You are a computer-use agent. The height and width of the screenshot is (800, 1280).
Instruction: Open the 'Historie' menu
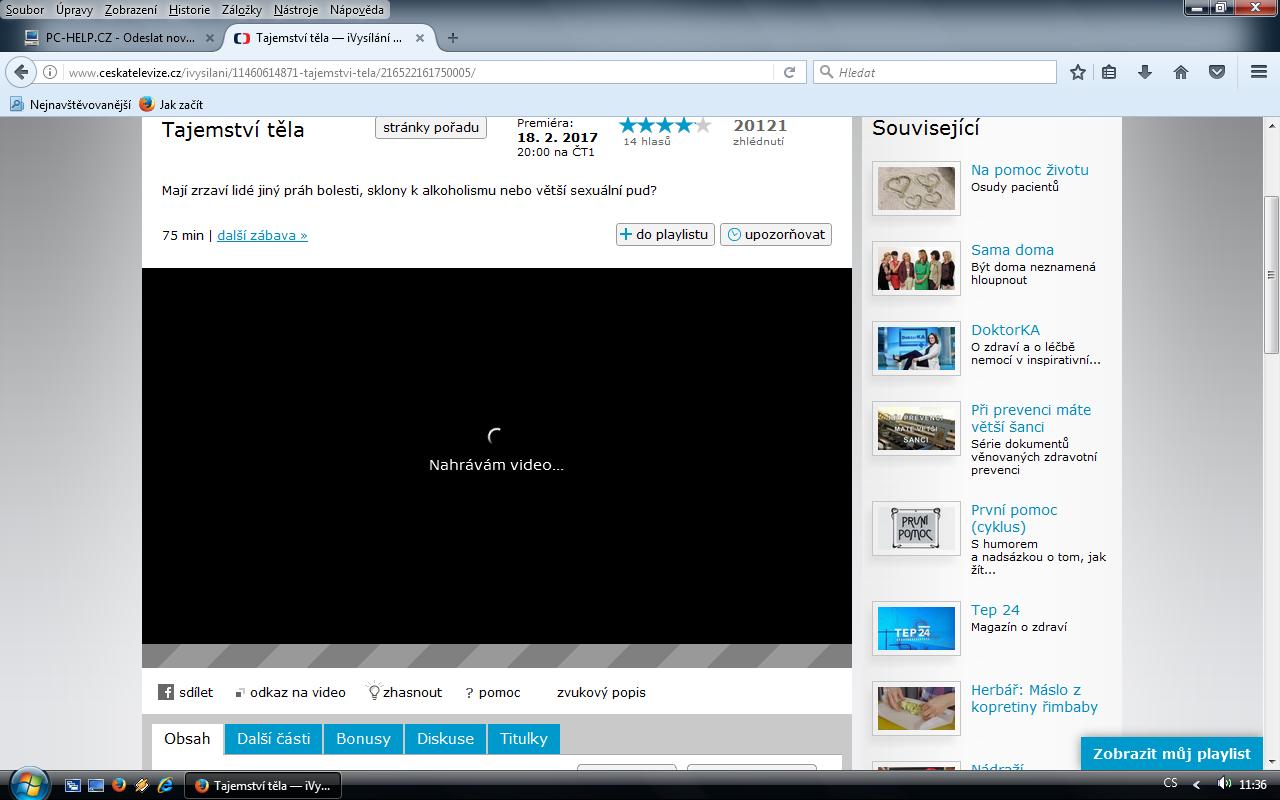(189, 9)
